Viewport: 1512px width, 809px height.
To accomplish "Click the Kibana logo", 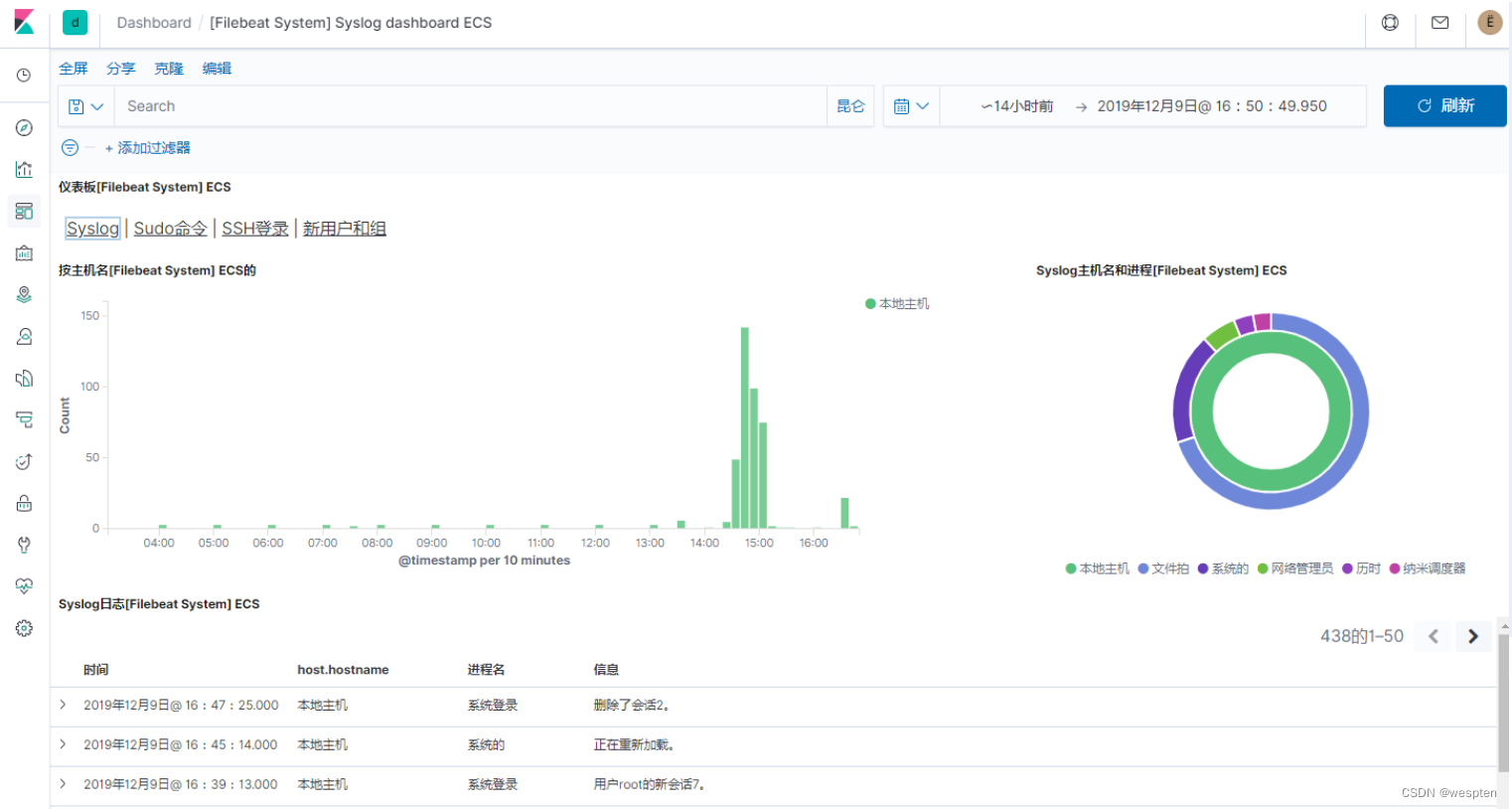I will point(24,22).
